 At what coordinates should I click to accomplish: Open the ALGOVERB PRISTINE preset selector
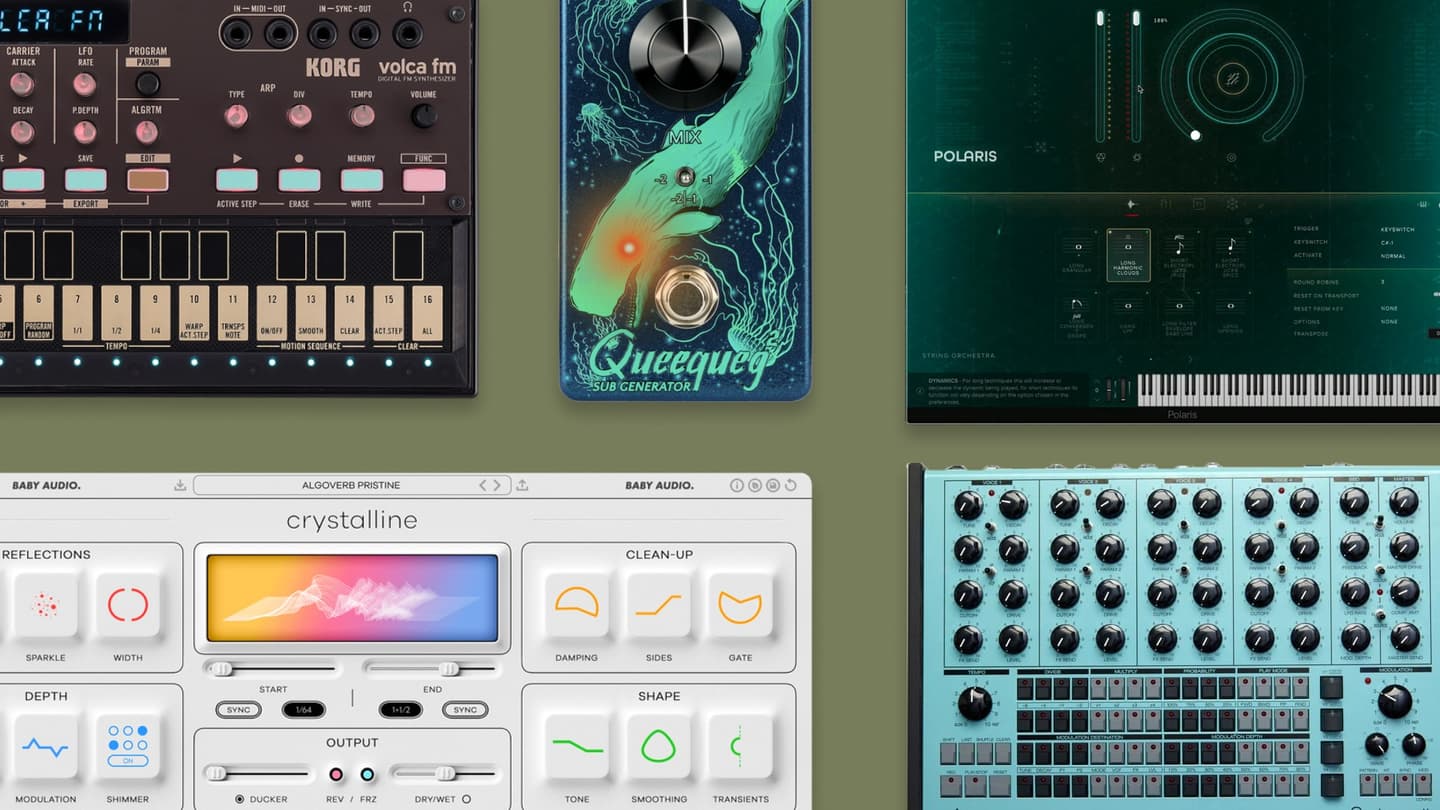(351, 485)
